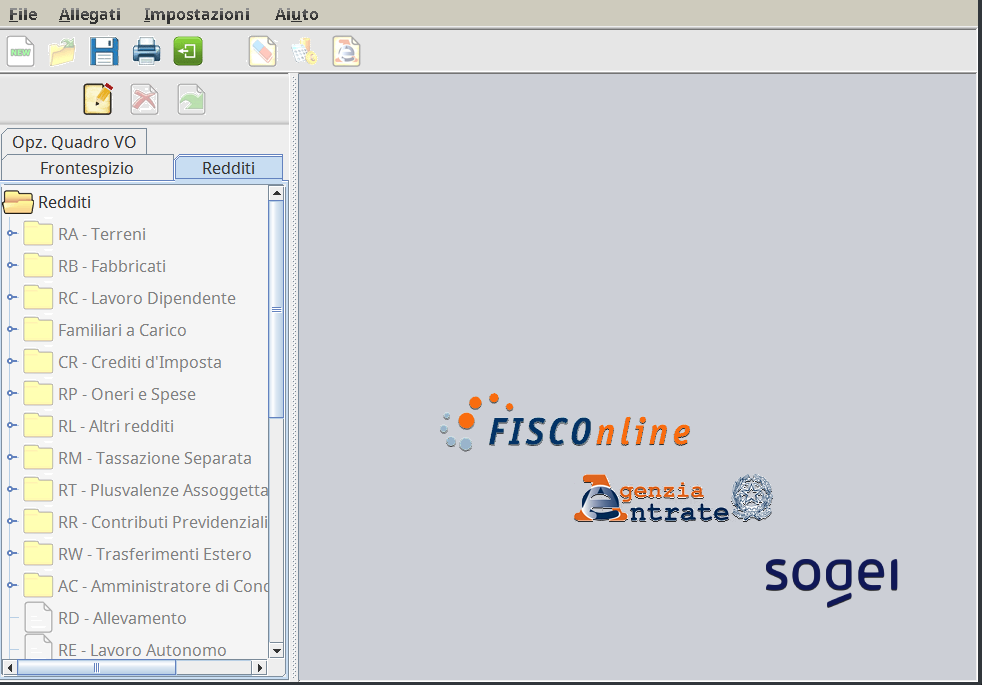Click the eraser toolbar icon
982x685 pixels.
262,51
